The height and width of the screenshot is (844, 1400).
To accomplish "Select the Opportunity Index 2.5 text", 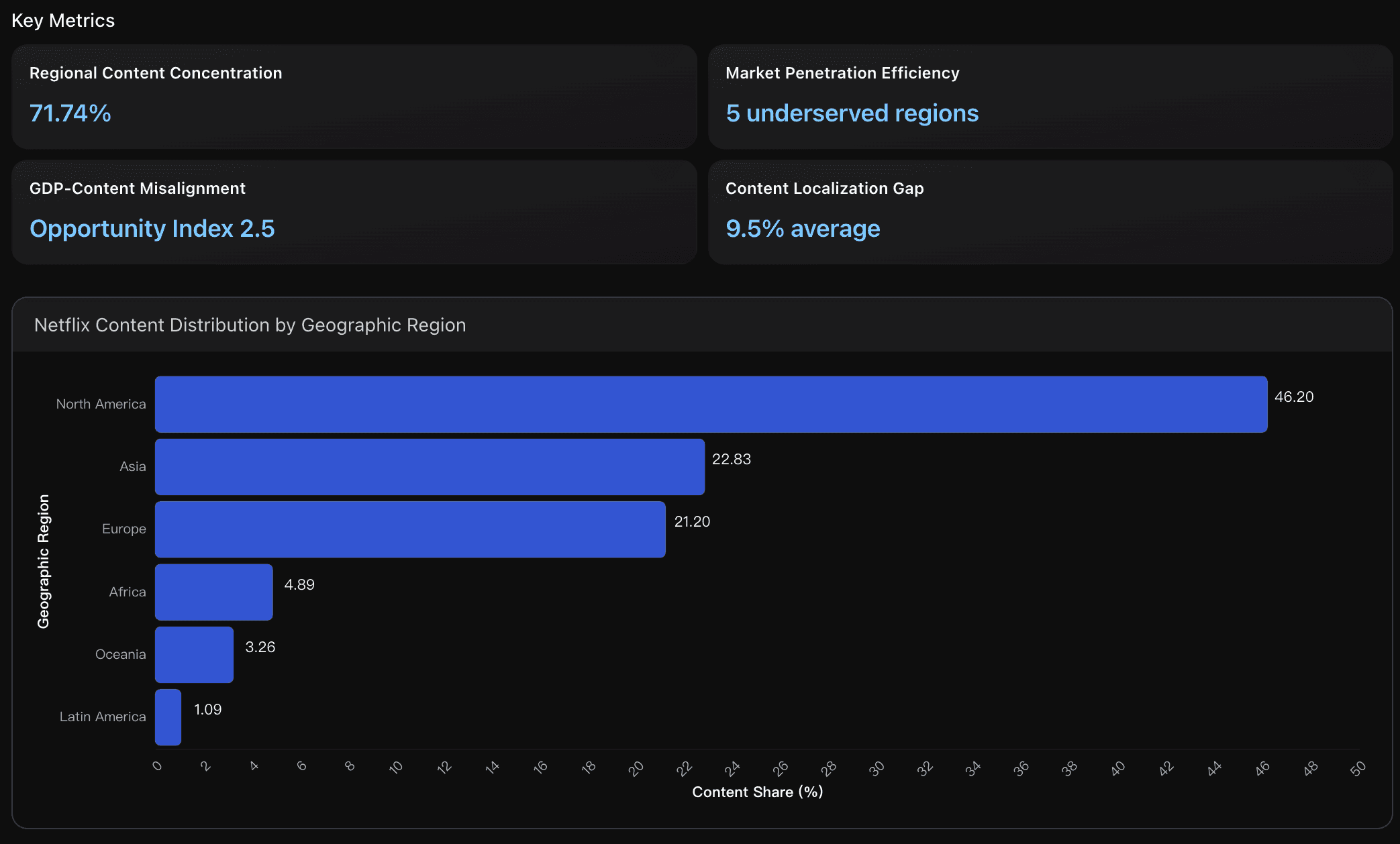I will 152,229.
